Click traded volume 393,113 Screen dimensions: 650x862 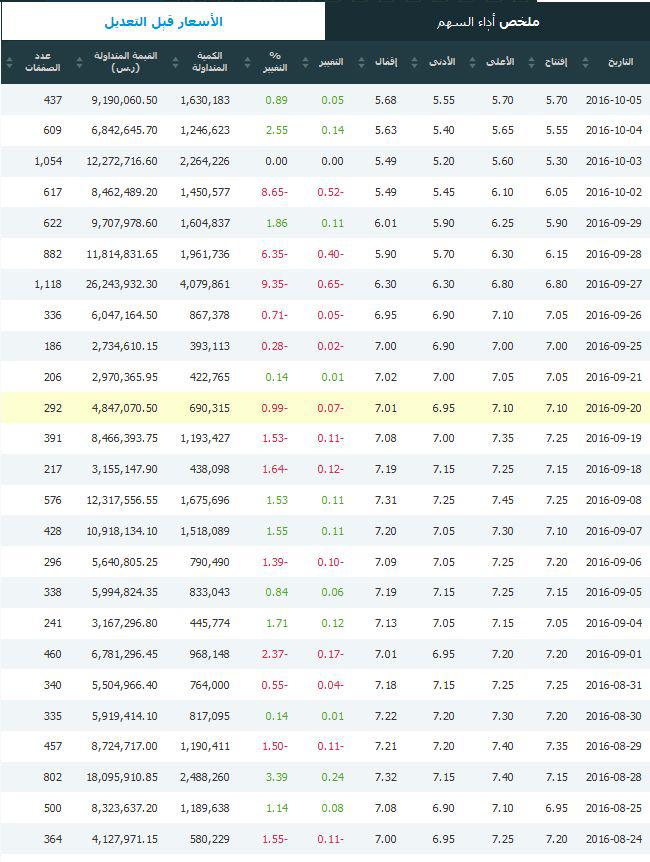point(210,346)
